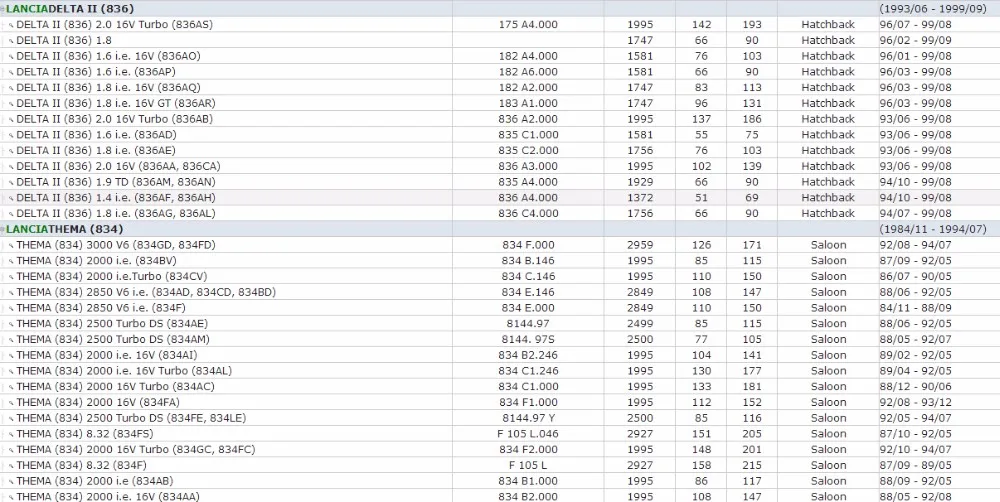
Task: Click engine code 835 C1.000
Action: point(528,135)
